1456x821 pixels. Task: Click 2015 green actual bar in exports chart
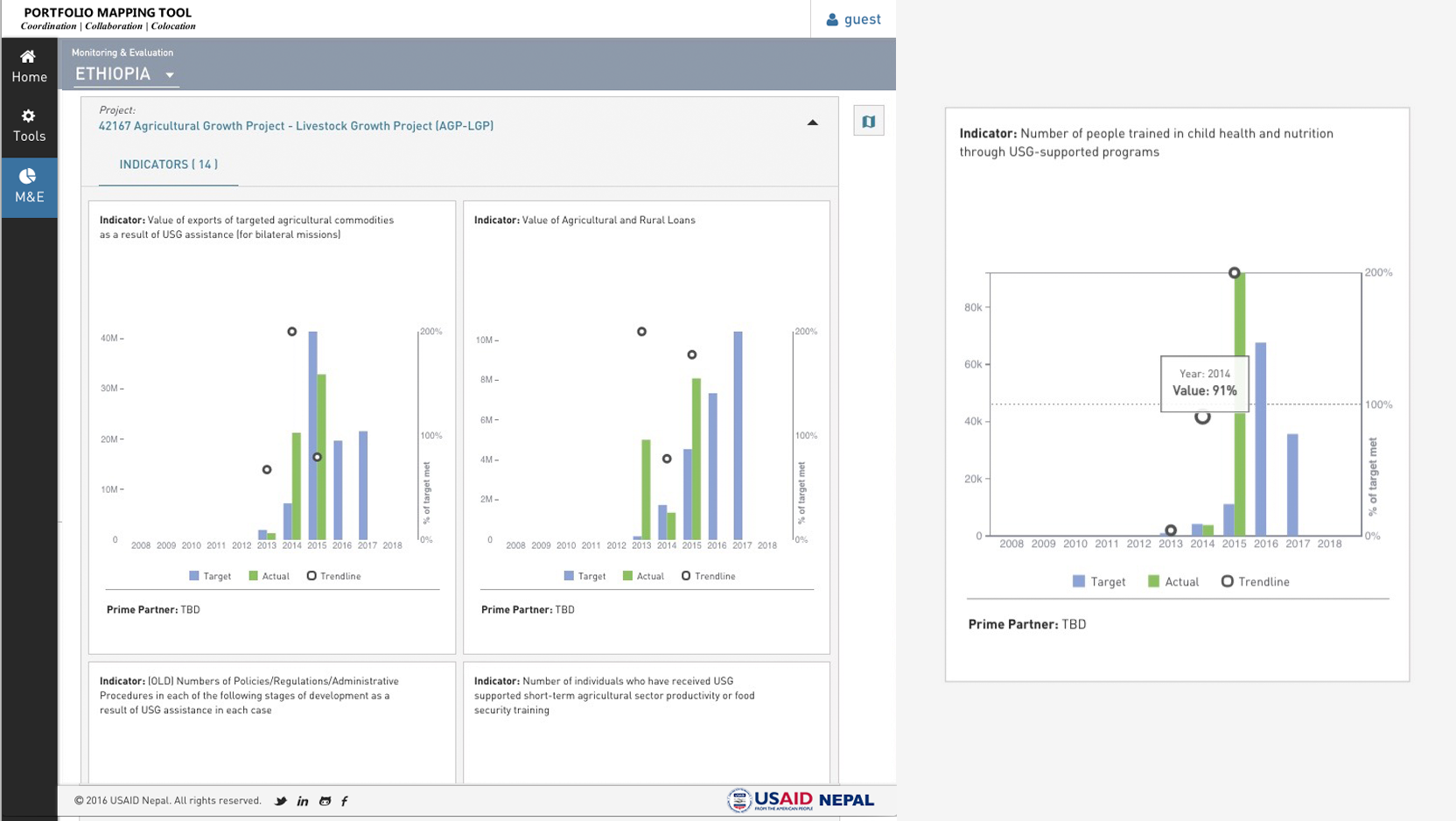[x=321, y=457]
